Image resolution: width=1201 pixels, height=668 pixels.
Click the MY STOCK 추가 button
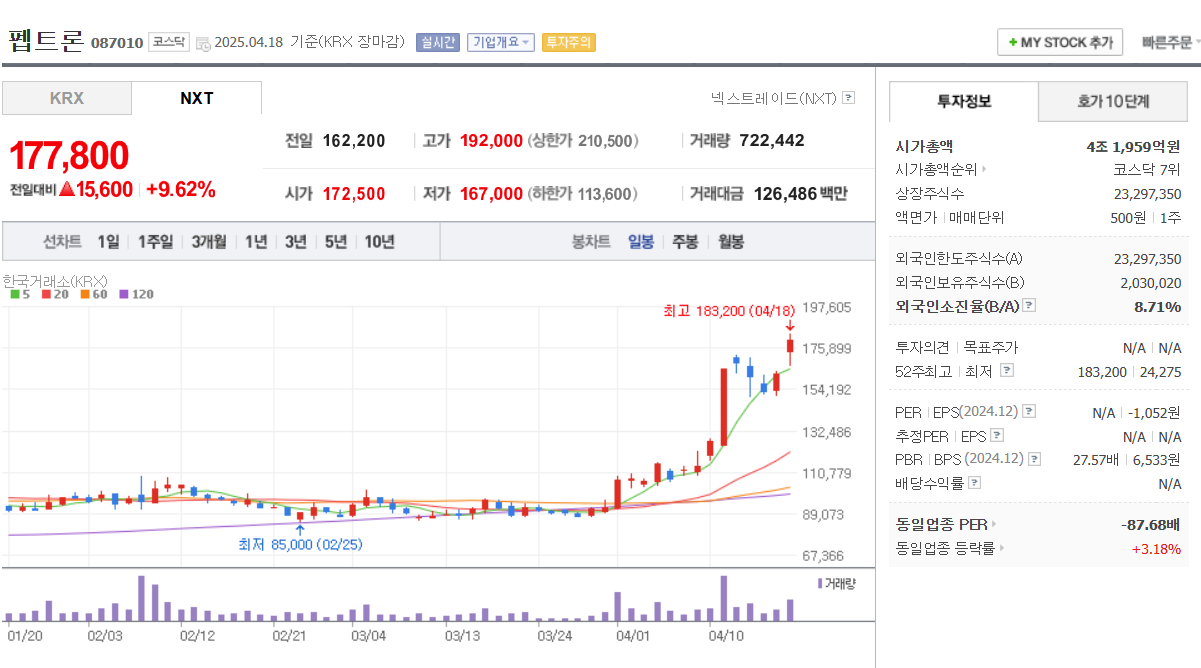click(1059, 41)
